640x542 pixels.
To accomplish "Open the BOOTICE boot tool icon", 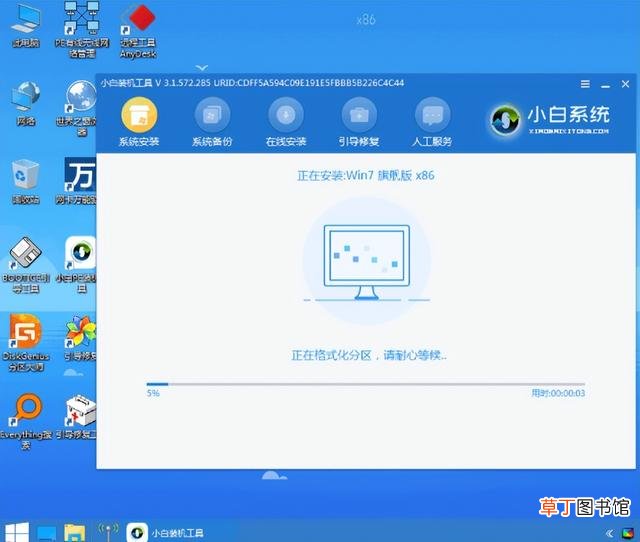I will click(x=25, y=264).
